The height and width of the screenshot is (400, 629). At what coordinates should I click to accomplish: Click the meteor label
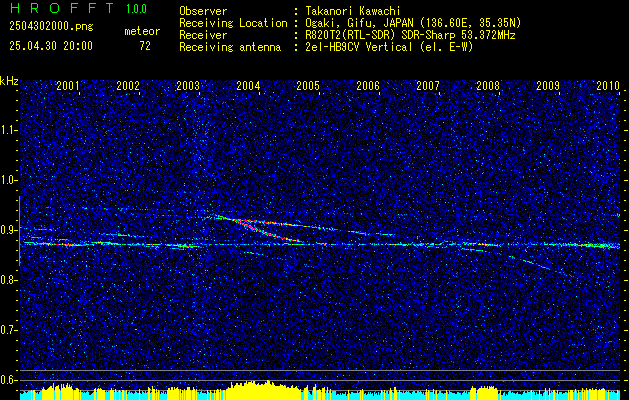coord(142,31)
